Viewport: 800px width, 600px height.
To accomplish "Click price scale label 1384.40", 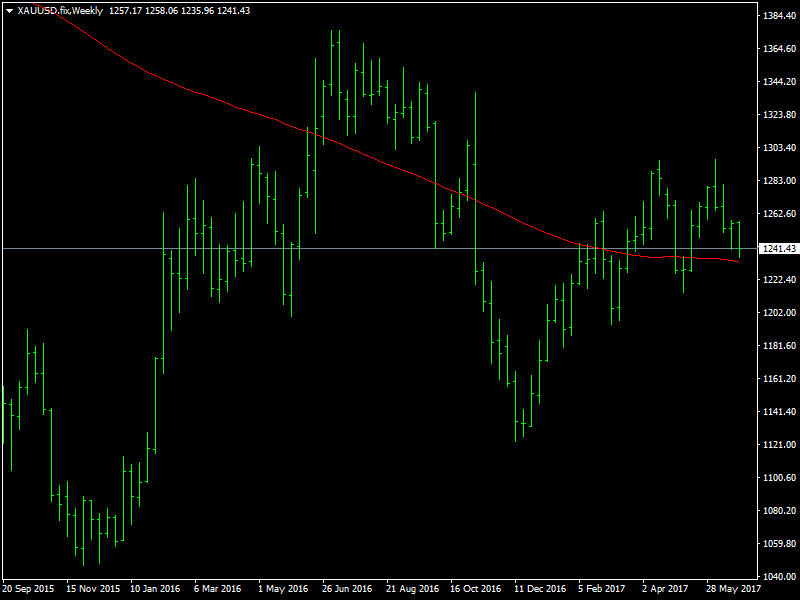I will 779,16.
